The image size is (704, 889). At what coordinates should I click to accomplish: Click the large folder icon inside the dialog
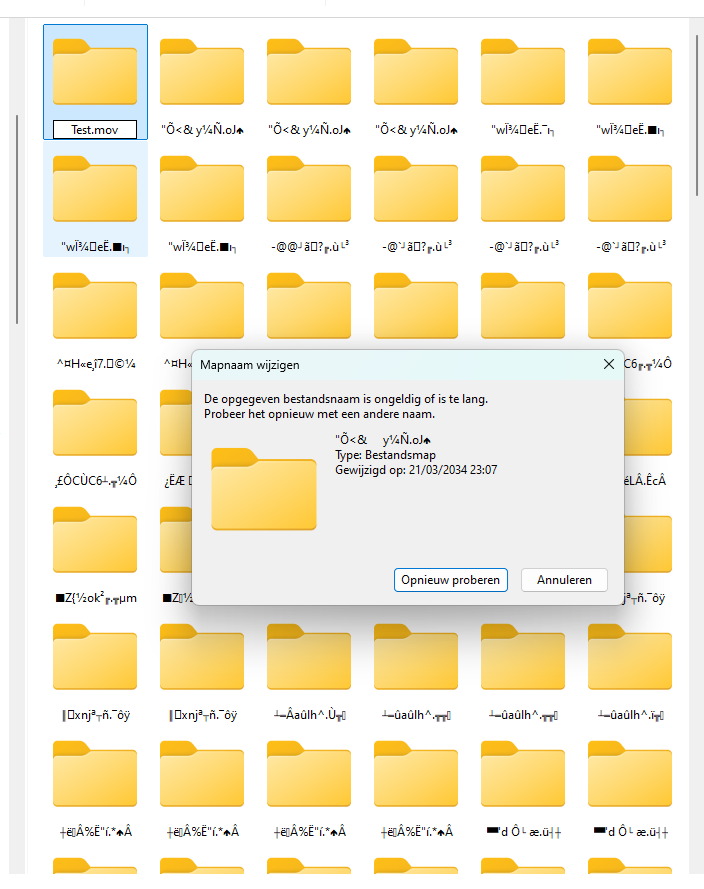pyautogui.click(x=264, y=488)
